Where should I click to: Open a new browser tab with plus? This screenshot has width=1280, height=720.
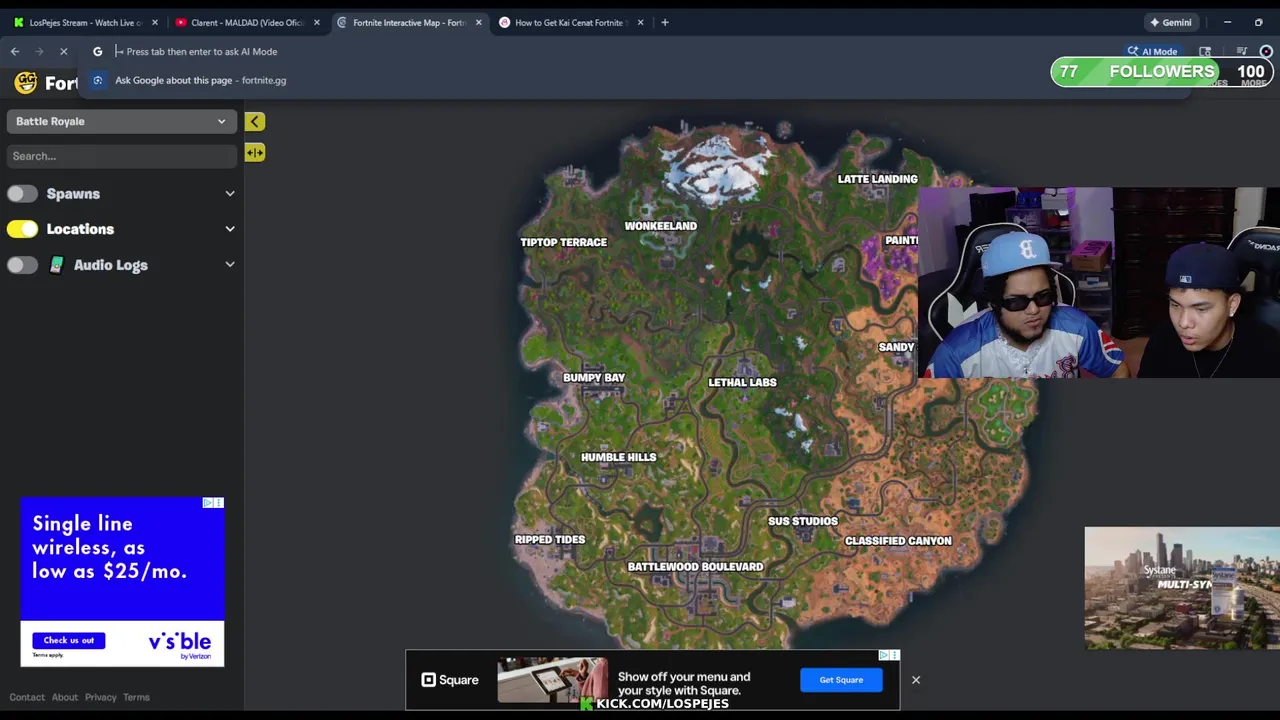[x=665, y=22]
